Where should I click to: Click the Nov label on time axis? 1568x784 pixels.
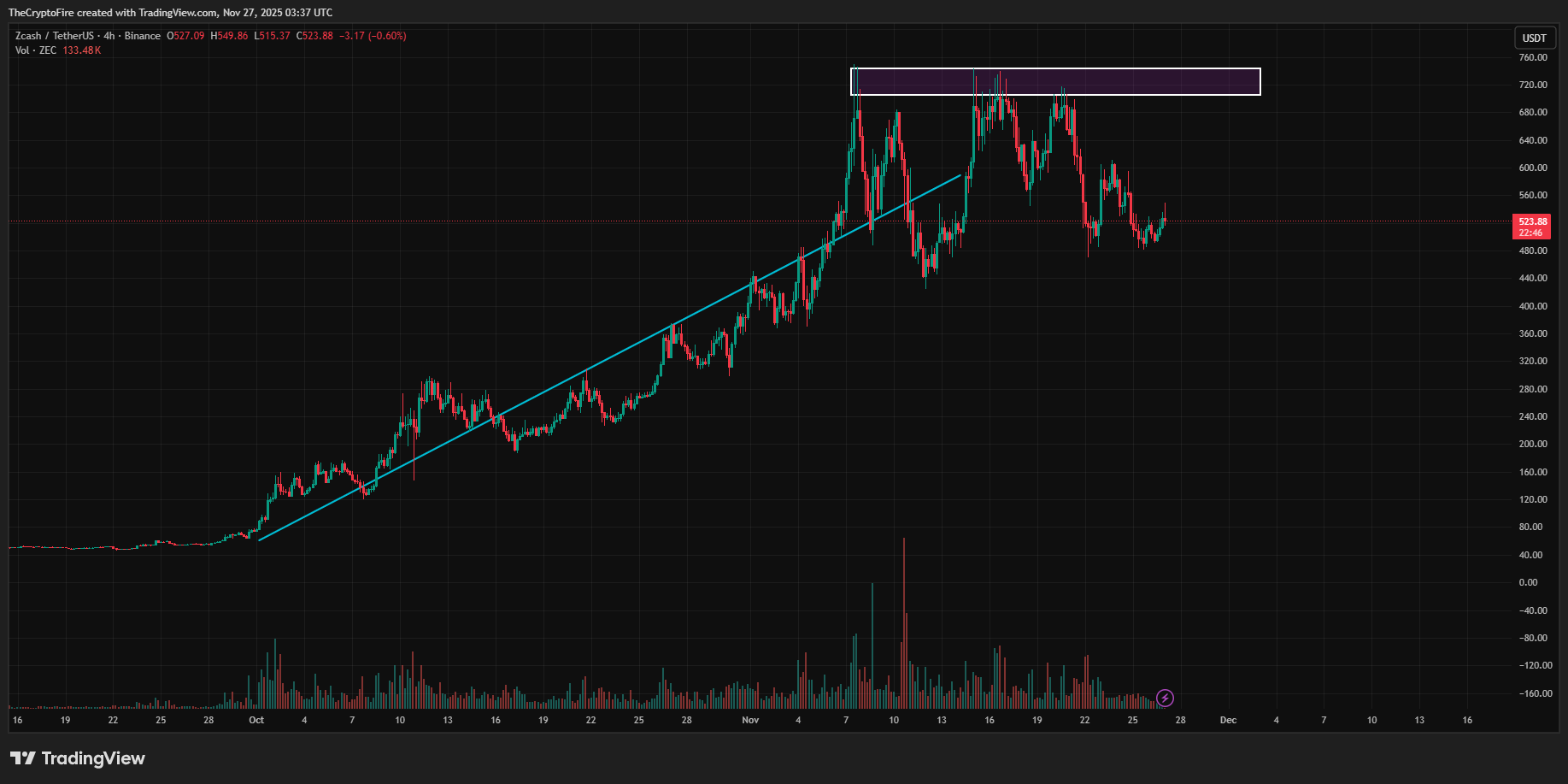[750, 720]
